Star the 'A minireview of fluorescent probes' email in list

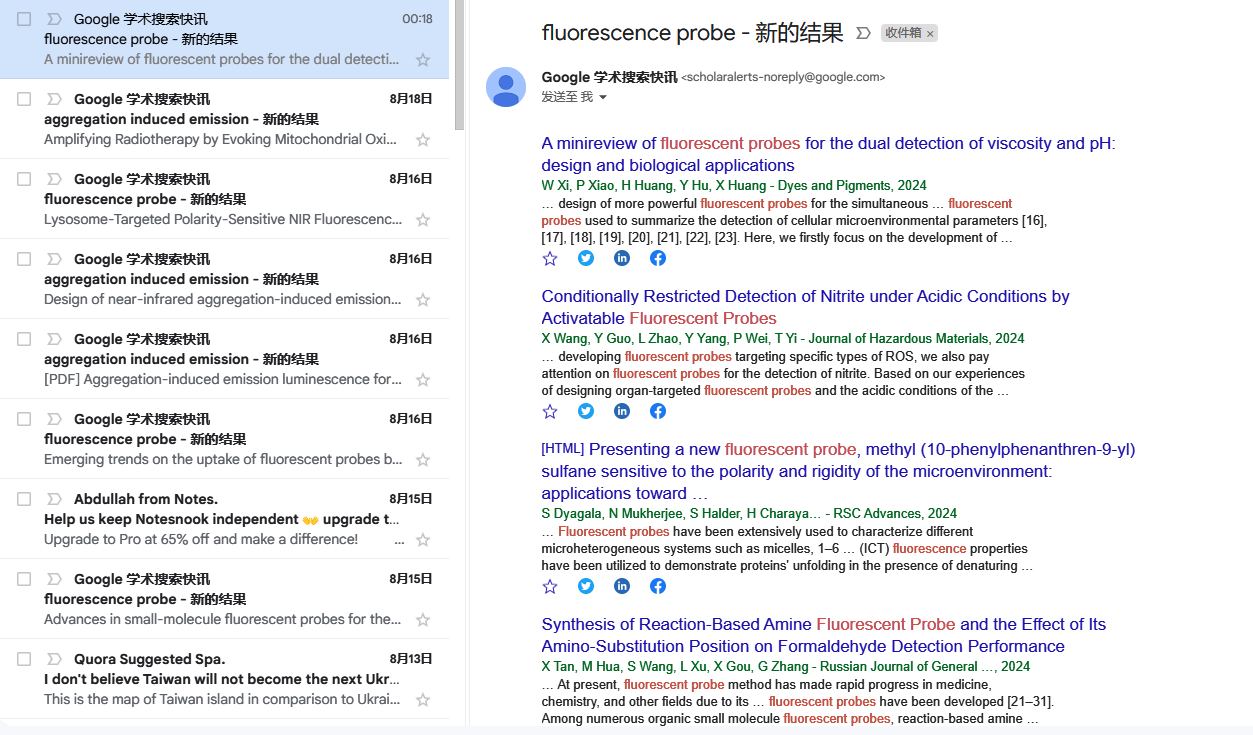tap(423, 60)
